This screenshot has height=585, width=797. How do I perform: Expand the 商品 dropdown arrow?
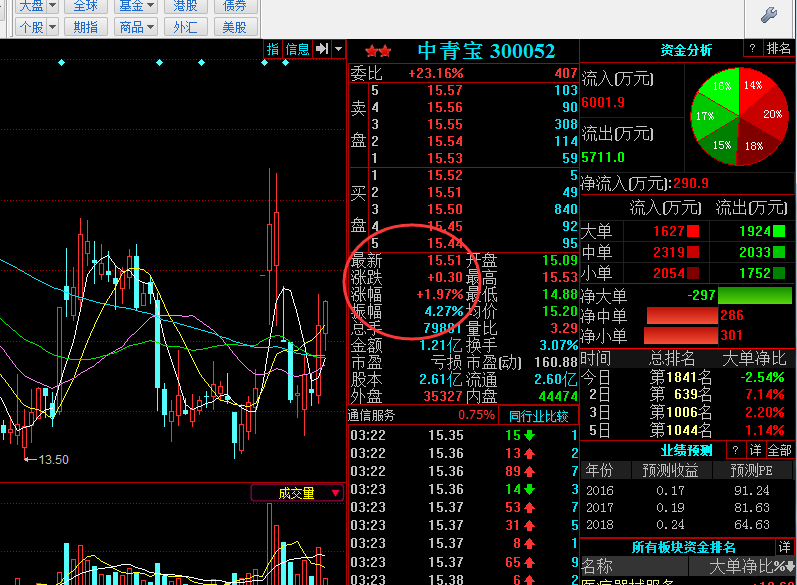tap(150, 26)
